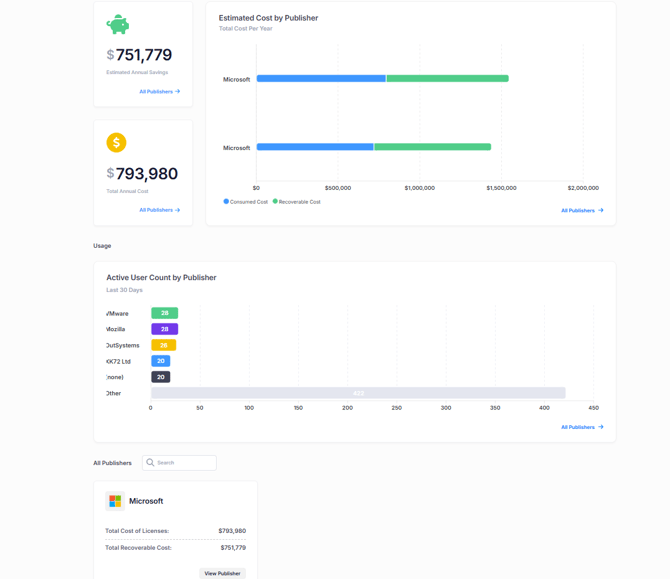Click the yellow dollar coin icon
The image size is (670, 579).
pyautogui.click(x=116, y=142)
